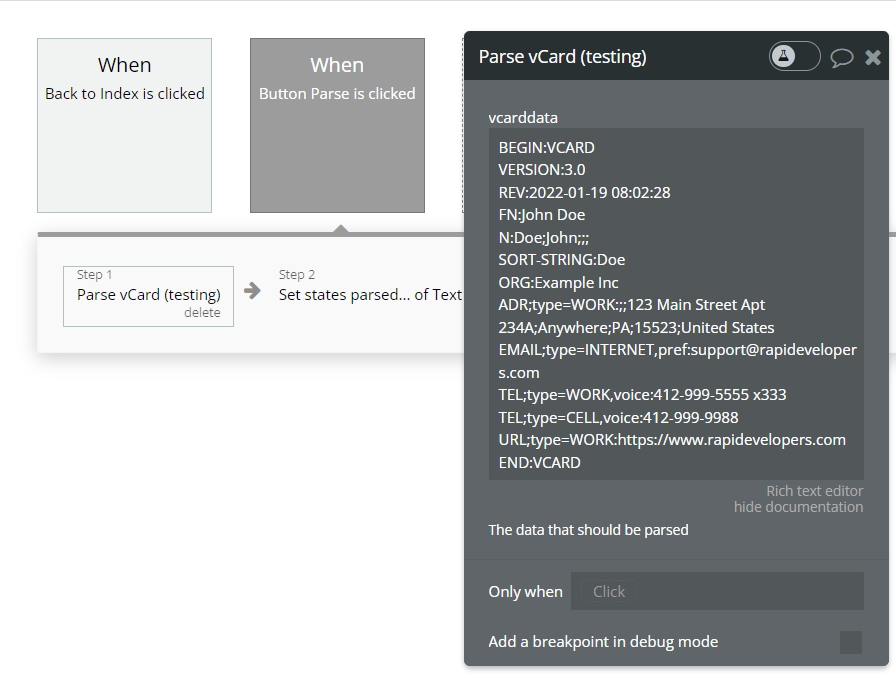
Task: Enable the breakpoint in debug mode checkbox
Action: pyautogui.click(x=851, y=642)
